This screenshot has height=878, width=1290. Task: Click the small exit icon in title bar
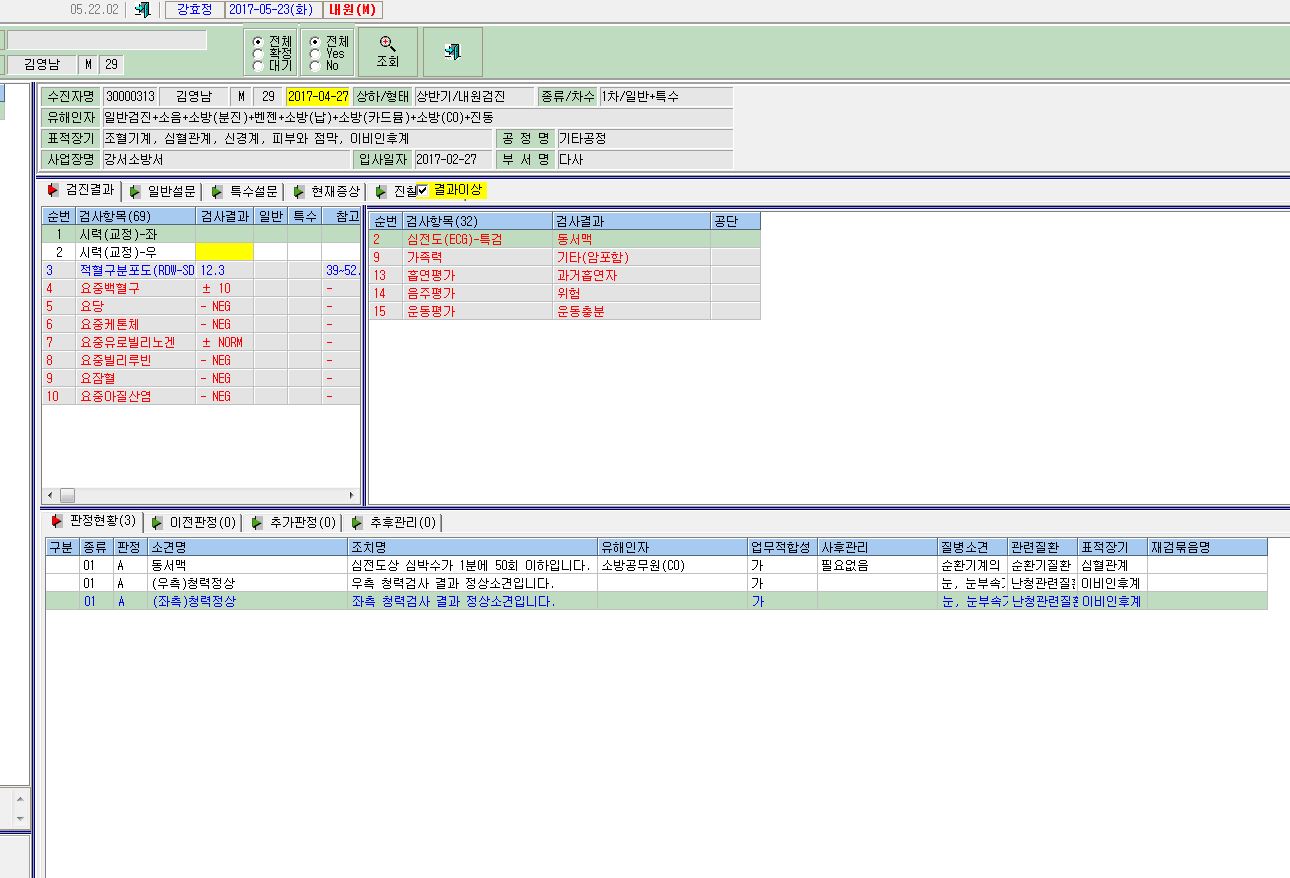[142, 10]
